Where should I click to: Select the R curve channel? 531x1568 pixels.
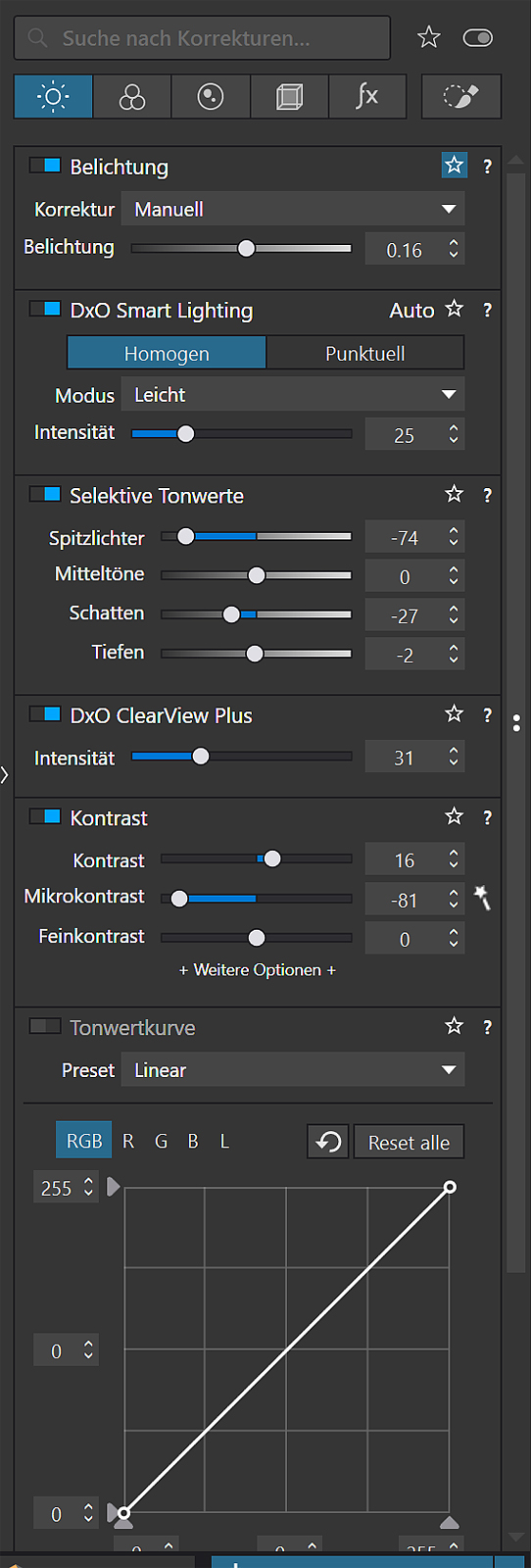(x=128, y=1141)
